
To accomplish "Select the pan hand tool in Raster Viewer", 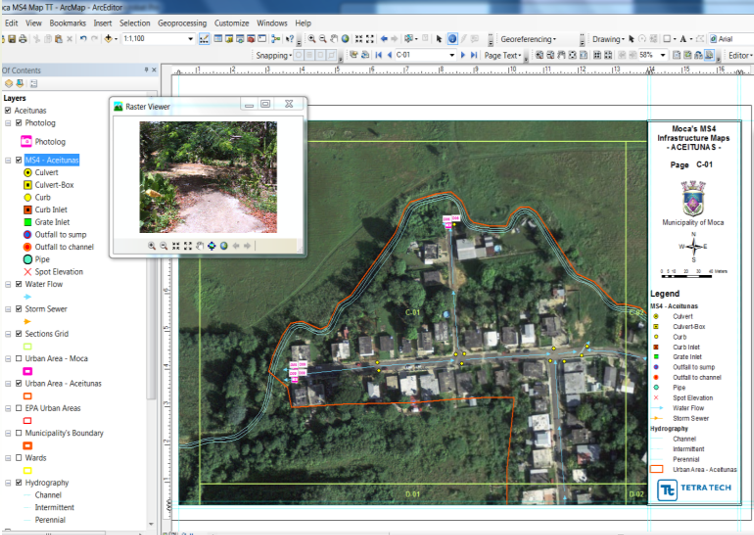I will click(x=200, y=245).
